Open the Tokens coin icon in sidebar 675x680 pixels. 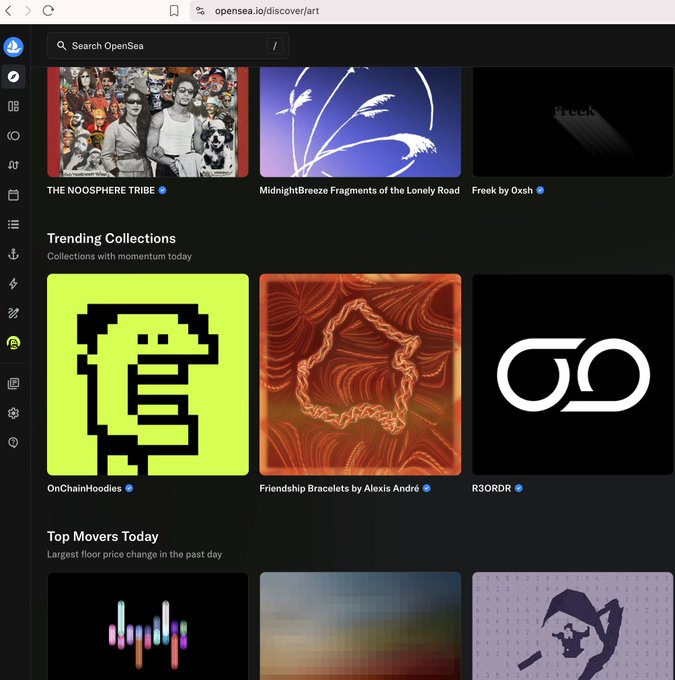(13, 136)
